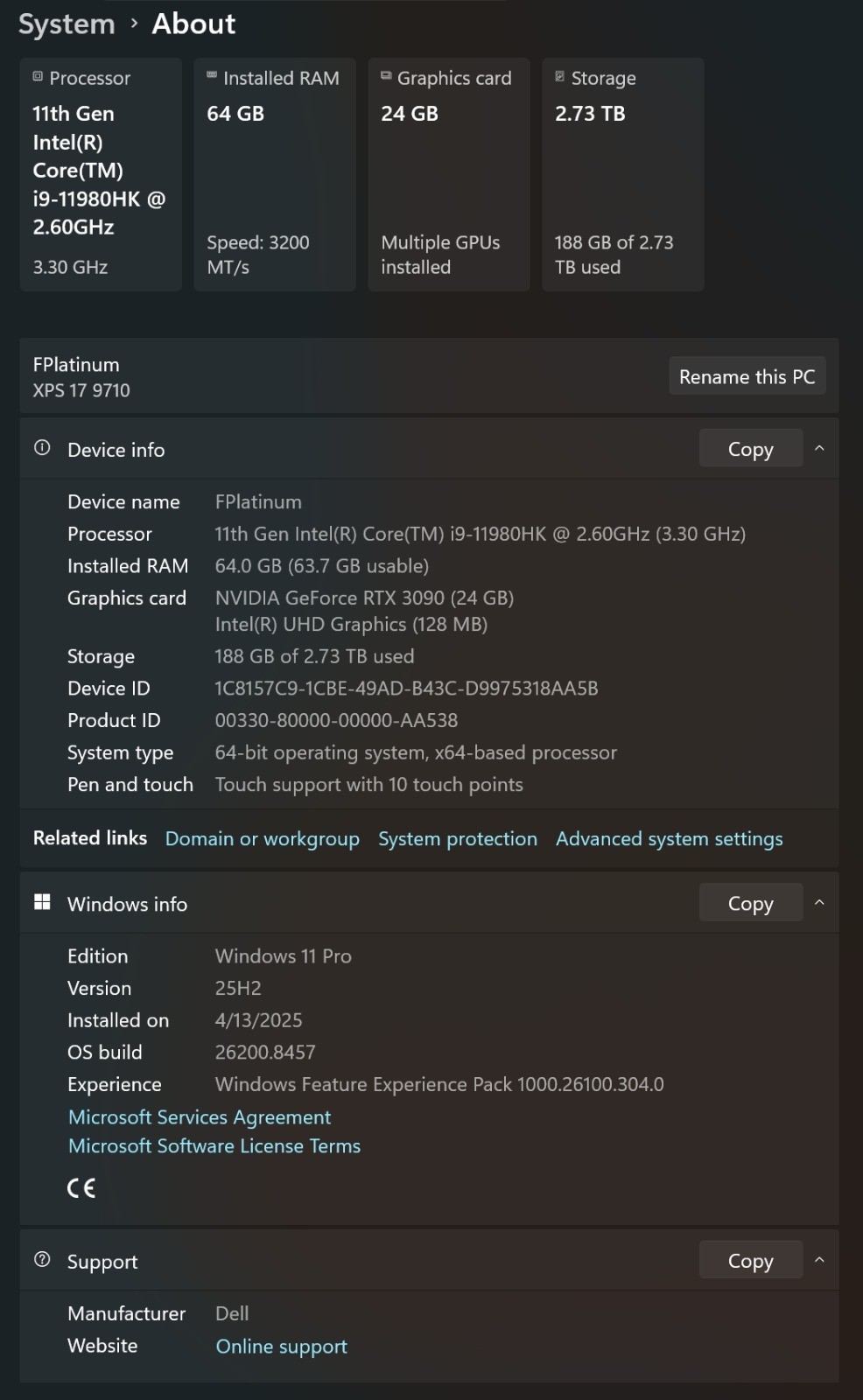Click the Multiple GPUs installed text
Image resolution: width=863 pixels, height=1400 pixels.
440,255
